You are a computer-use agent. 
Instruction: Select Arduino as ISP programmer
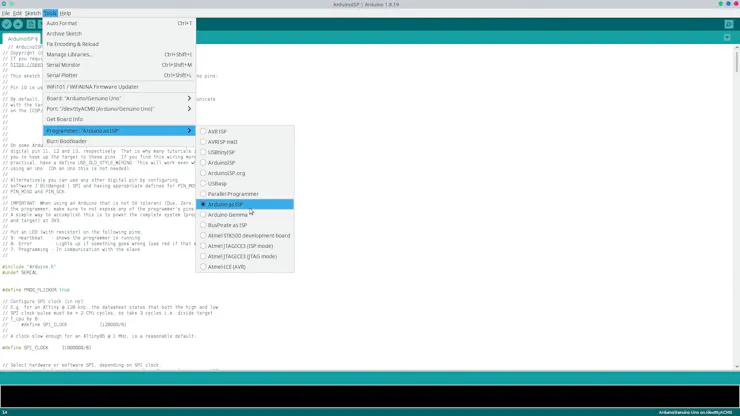pos(245,204)
